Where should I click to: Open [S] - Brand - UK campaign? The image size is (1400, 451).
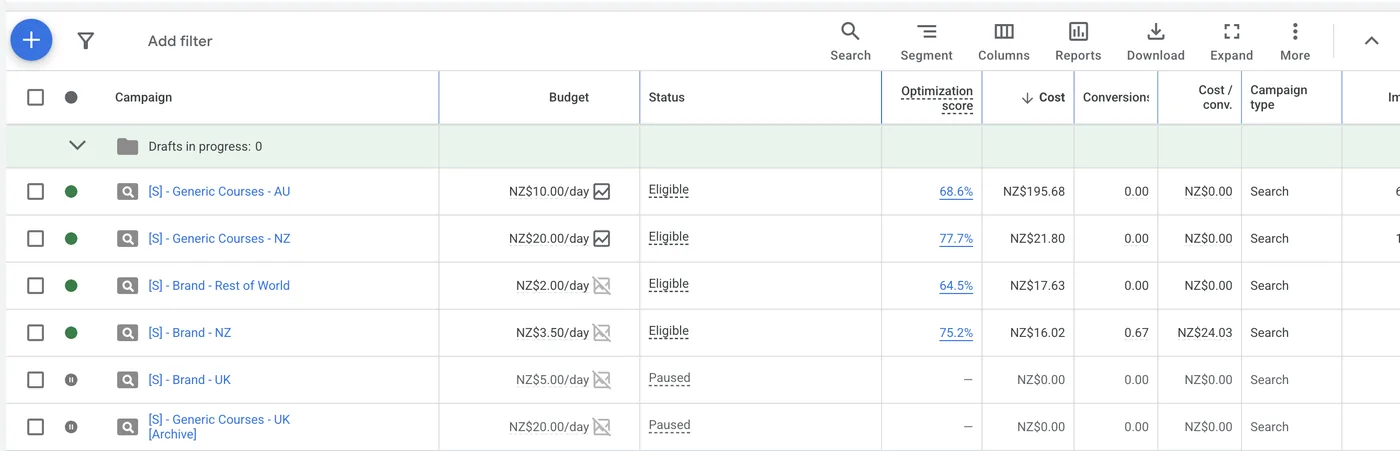190,379
